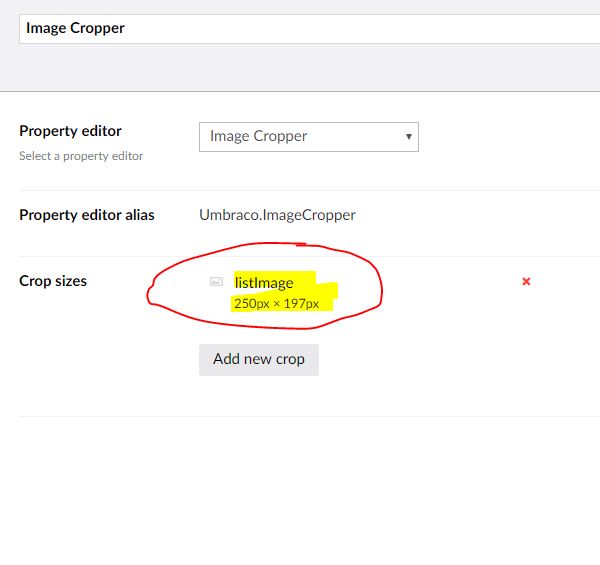Click empty space right of the name text
The height and width of the screenshot is (565, 600).
coord(400,28)
